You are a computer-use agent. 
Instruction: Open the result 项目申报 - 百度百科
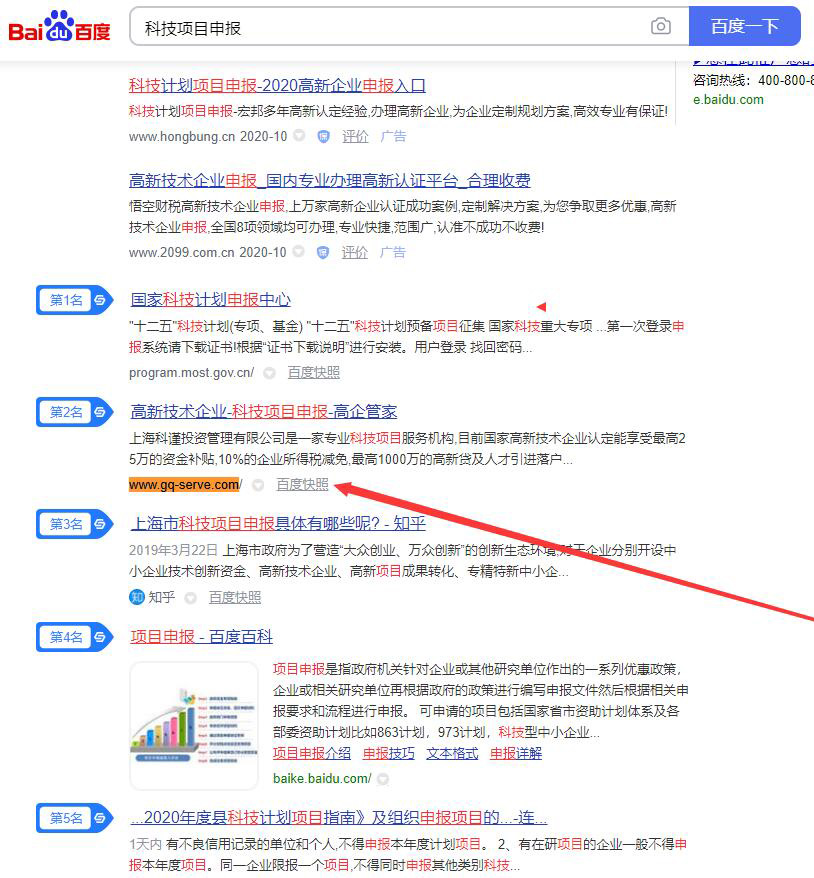point(202,637)
